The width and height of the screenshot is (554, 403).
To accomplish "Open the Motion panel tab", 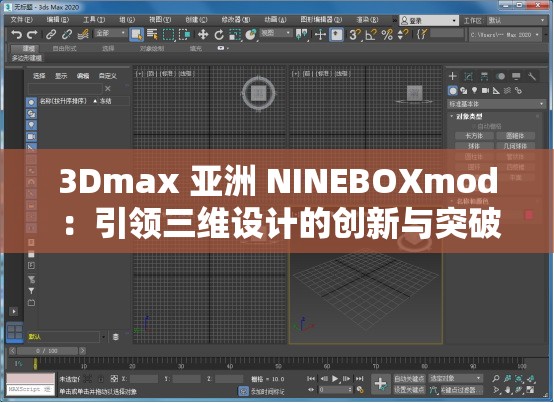I will (x=500, y=76).
